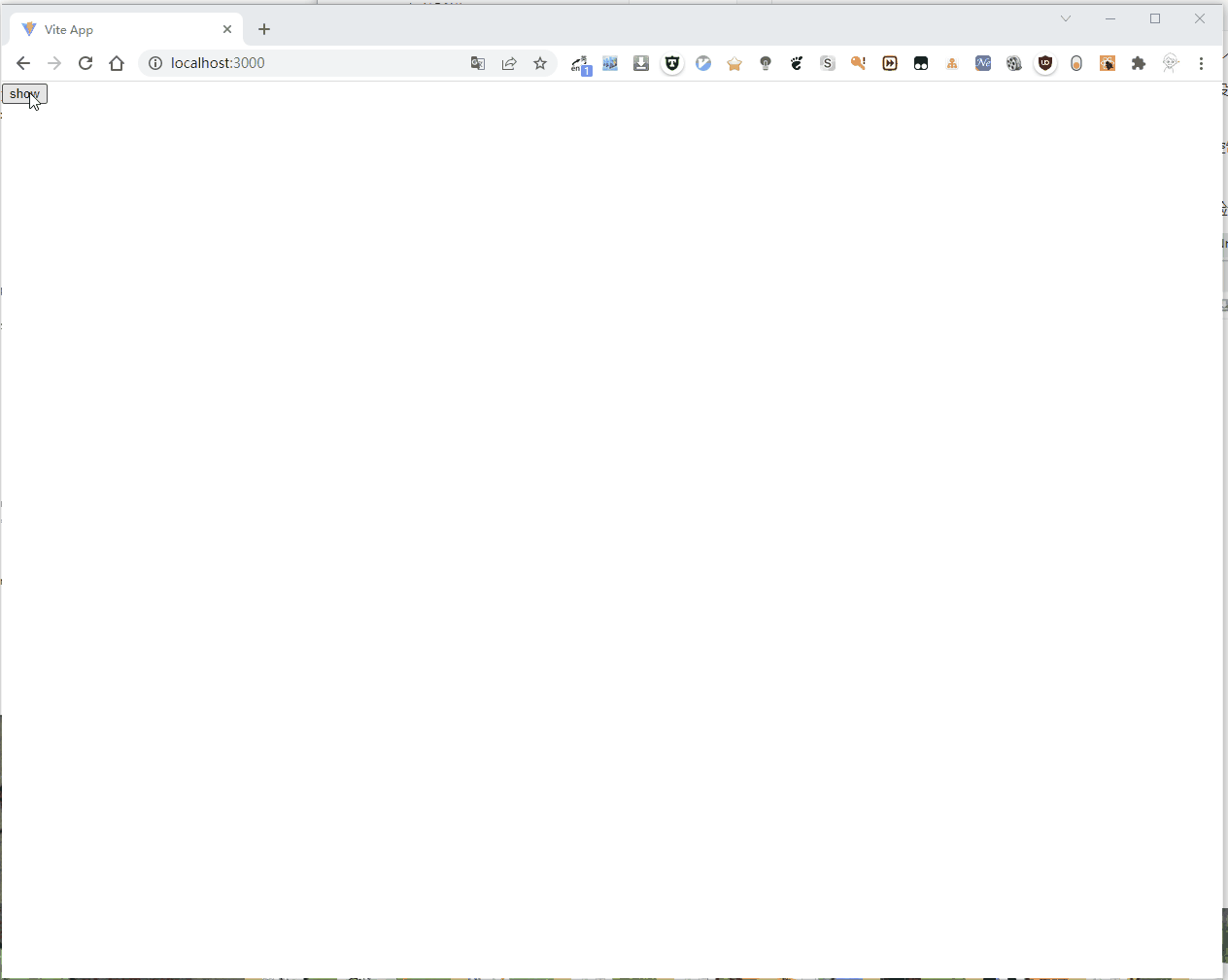
Task: Open a new browser tab
Action: pyautogui.click(x=264, y=29)
